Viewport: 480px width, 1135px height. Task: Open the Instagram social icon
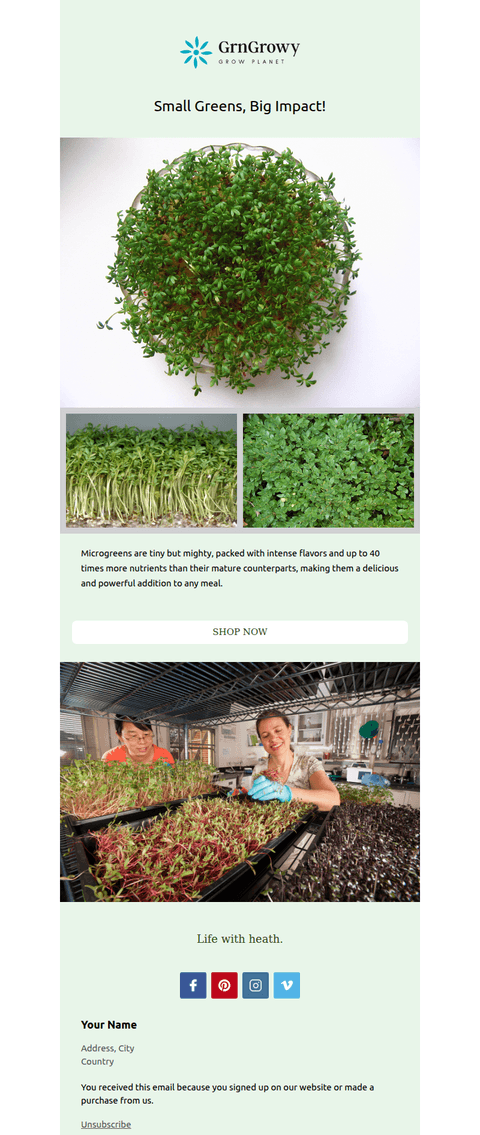point(256,985)
